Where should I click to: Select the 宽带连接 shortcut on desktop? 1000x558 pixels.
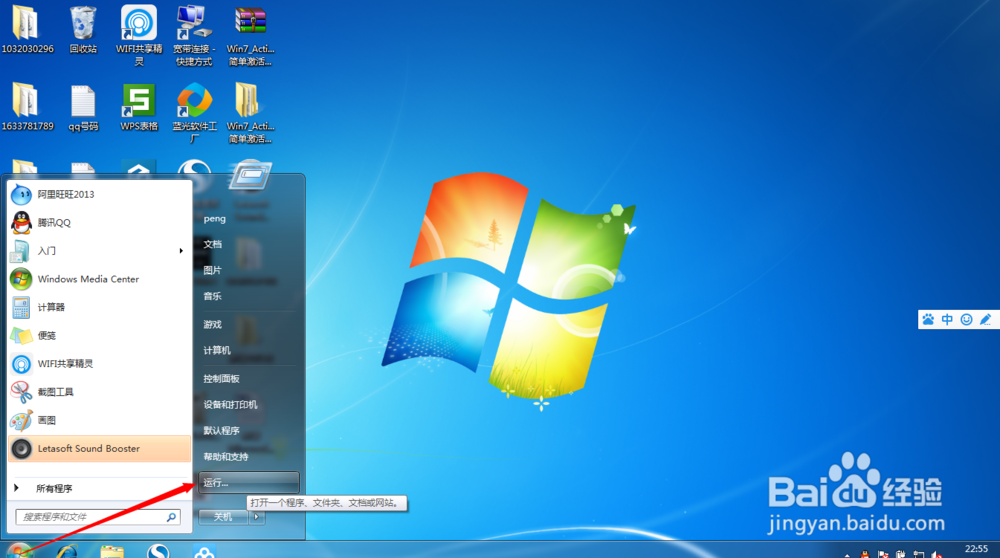[194, 35]
